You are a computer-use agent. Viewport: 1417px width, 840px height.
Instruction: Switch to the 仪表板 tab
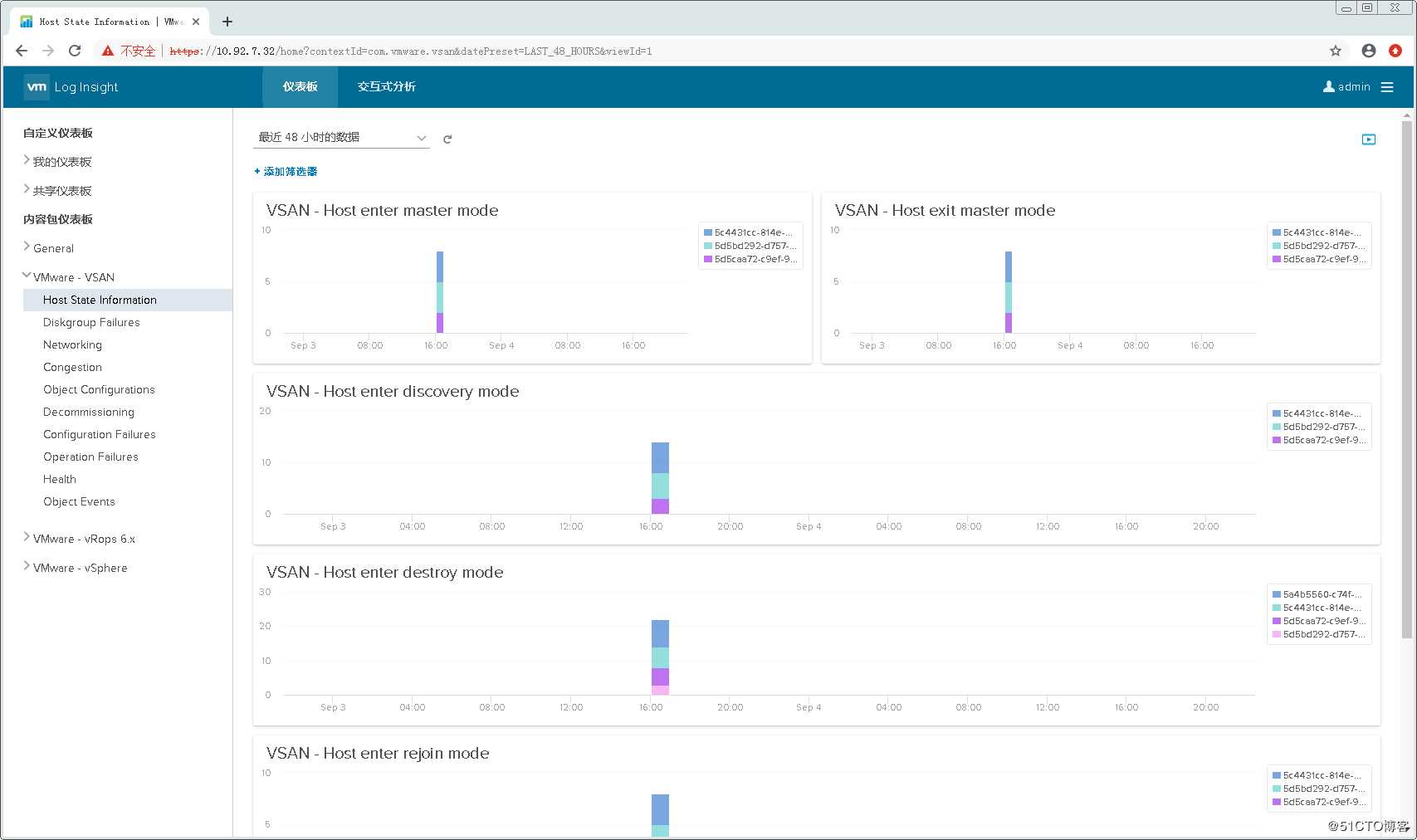click(x=300, y=86)
